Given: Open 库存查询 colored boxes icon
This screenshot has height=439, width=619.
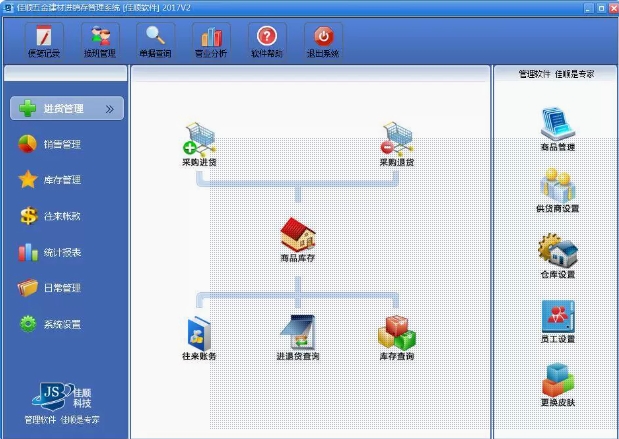Looking at the screenshot, I should 397,338.
